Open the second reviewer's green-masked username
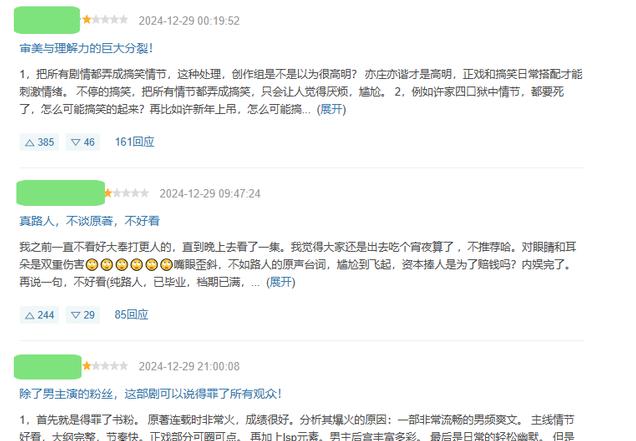Viewport: 636px width, 441px height. pyautogui.click(x=60, y=193)
